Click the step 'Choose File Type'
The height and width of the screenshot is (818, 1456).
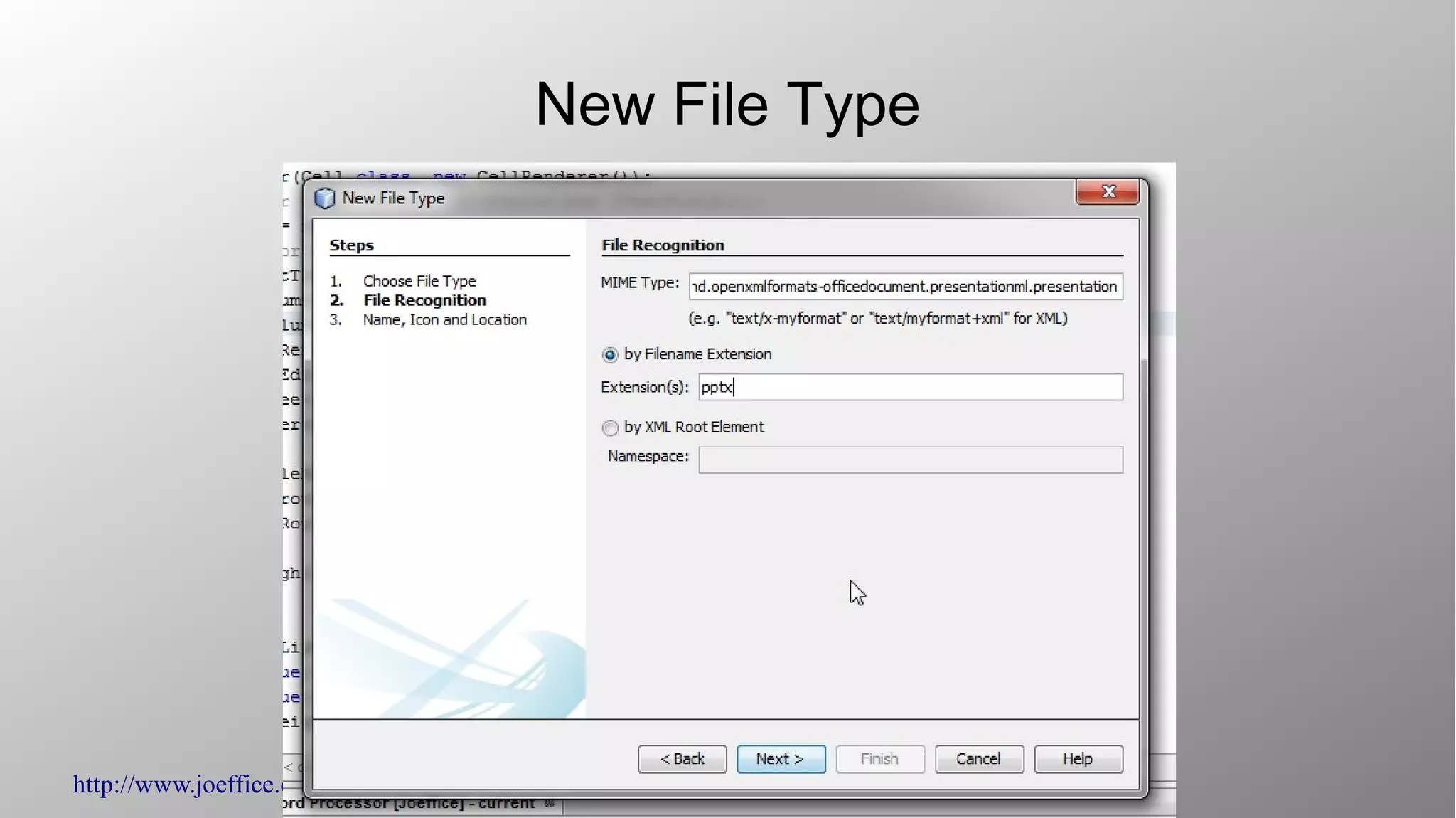419,281
